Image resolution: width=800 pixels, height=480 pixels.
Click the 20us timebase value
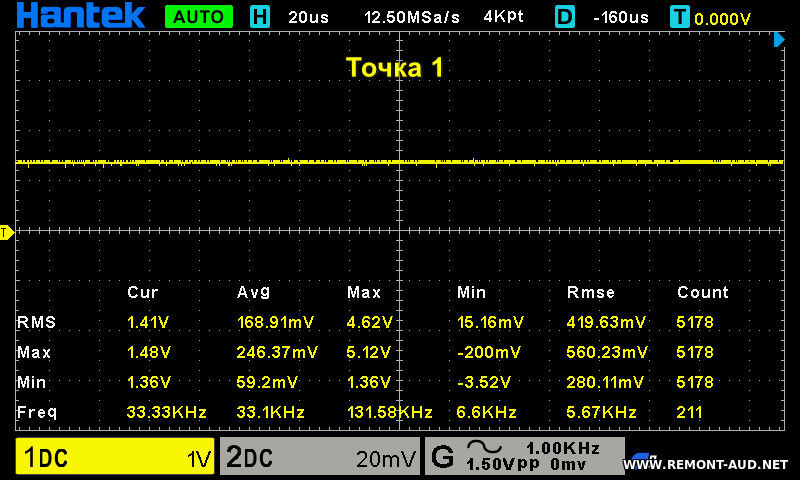(308, 17)
